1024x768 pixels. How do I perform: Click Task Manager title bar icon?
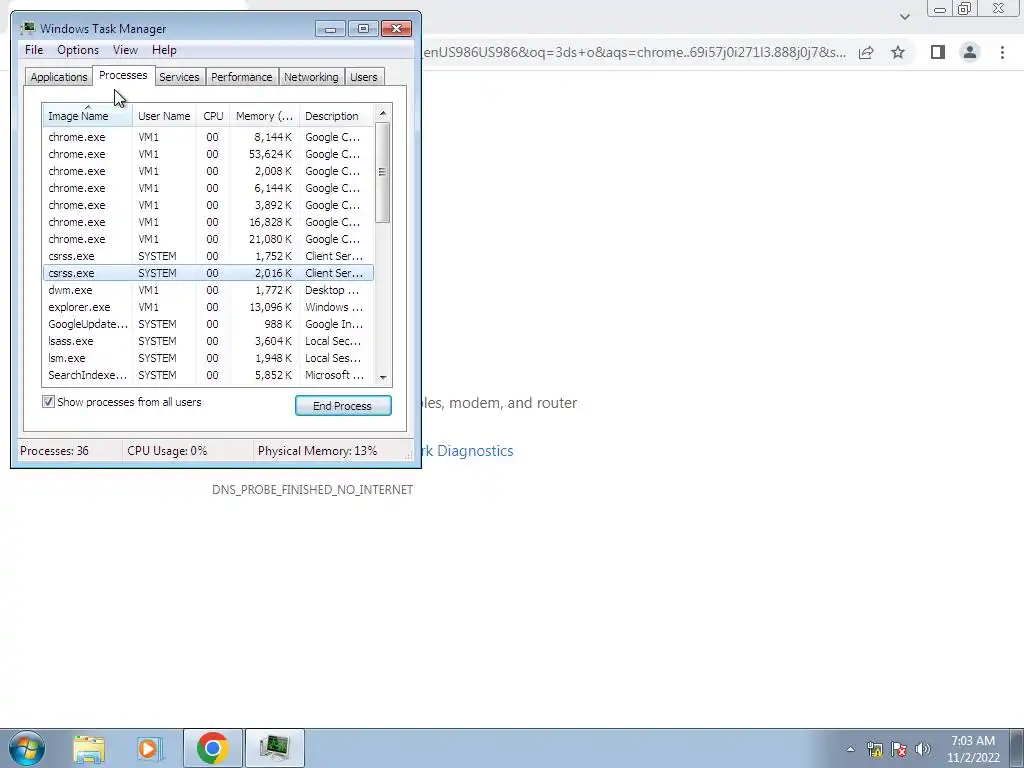coord(27,28)
